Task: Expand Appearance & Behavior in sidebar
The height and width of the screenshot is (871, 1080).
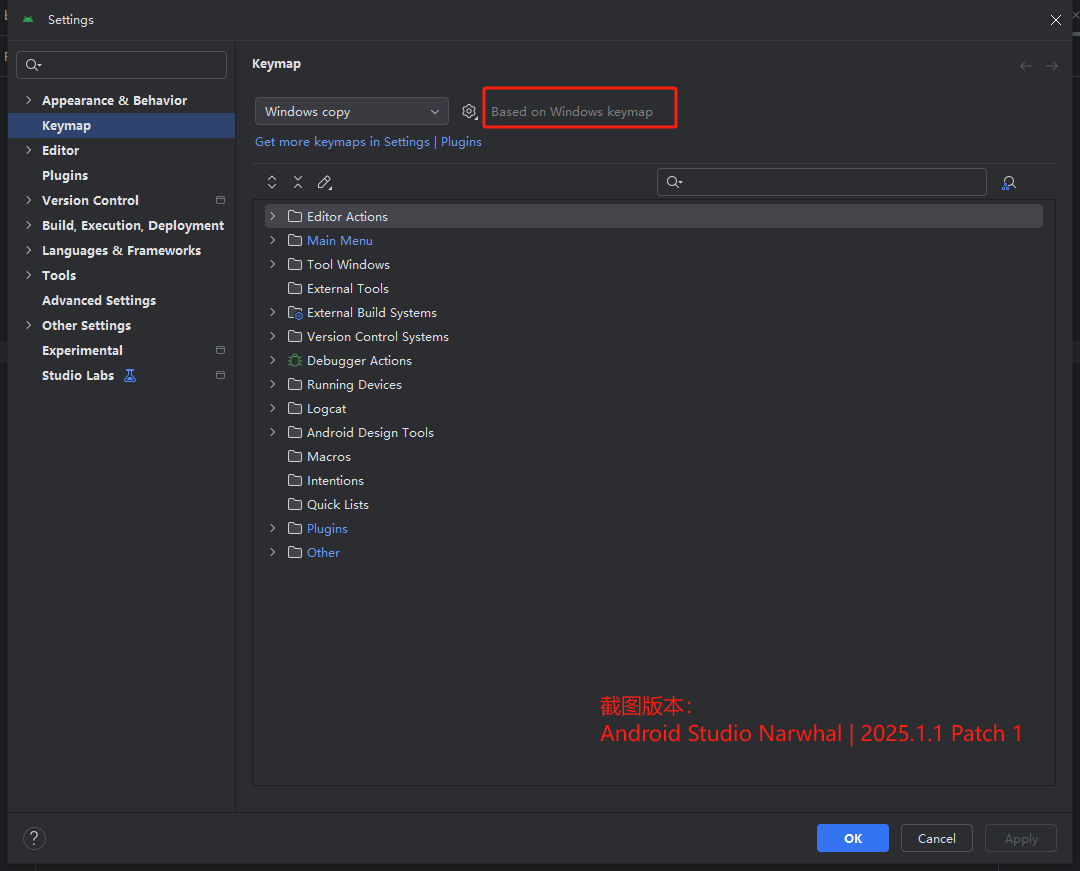Action: 28,100
